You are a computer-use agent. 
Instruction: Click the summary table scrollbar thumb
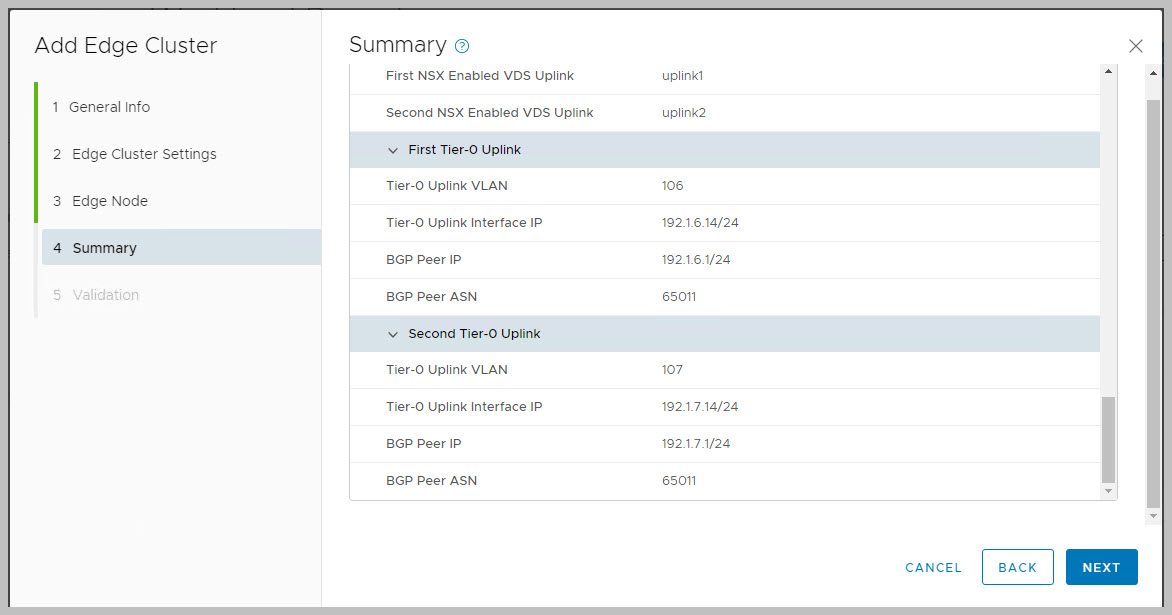tap(1108, 438)
